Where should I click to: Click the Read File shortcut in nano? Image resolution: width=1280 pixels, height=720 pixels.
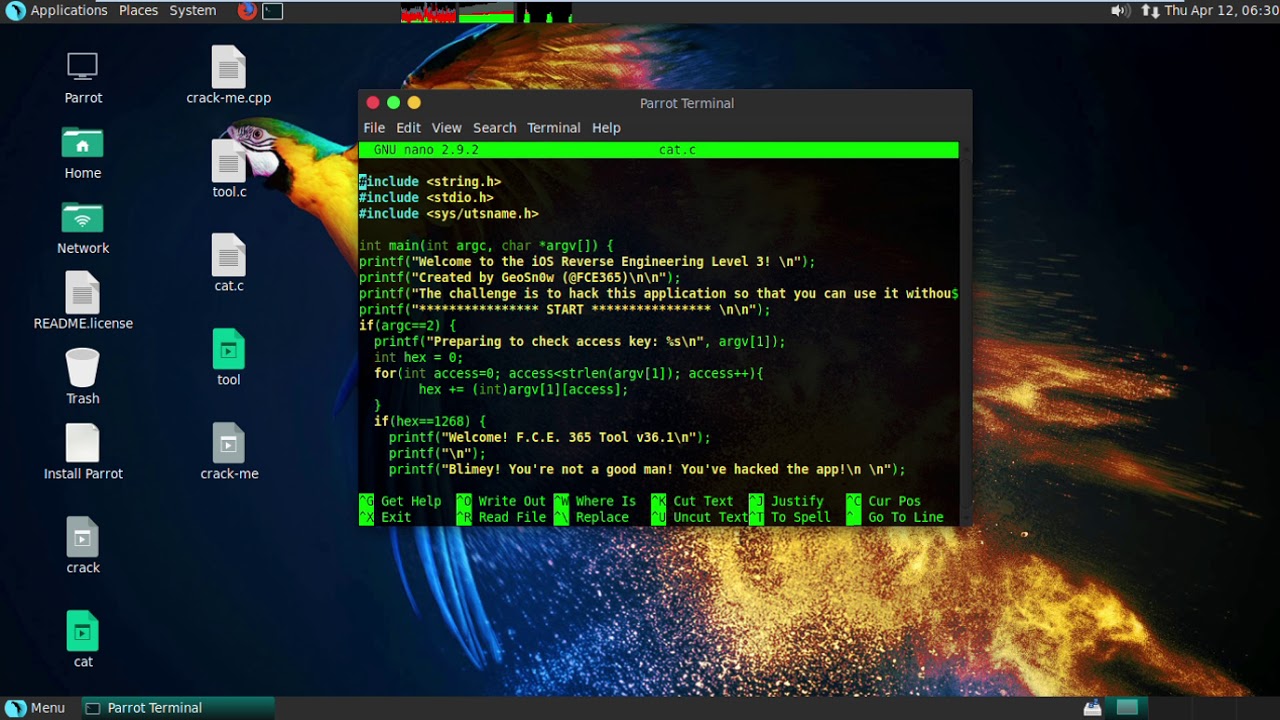501,517
